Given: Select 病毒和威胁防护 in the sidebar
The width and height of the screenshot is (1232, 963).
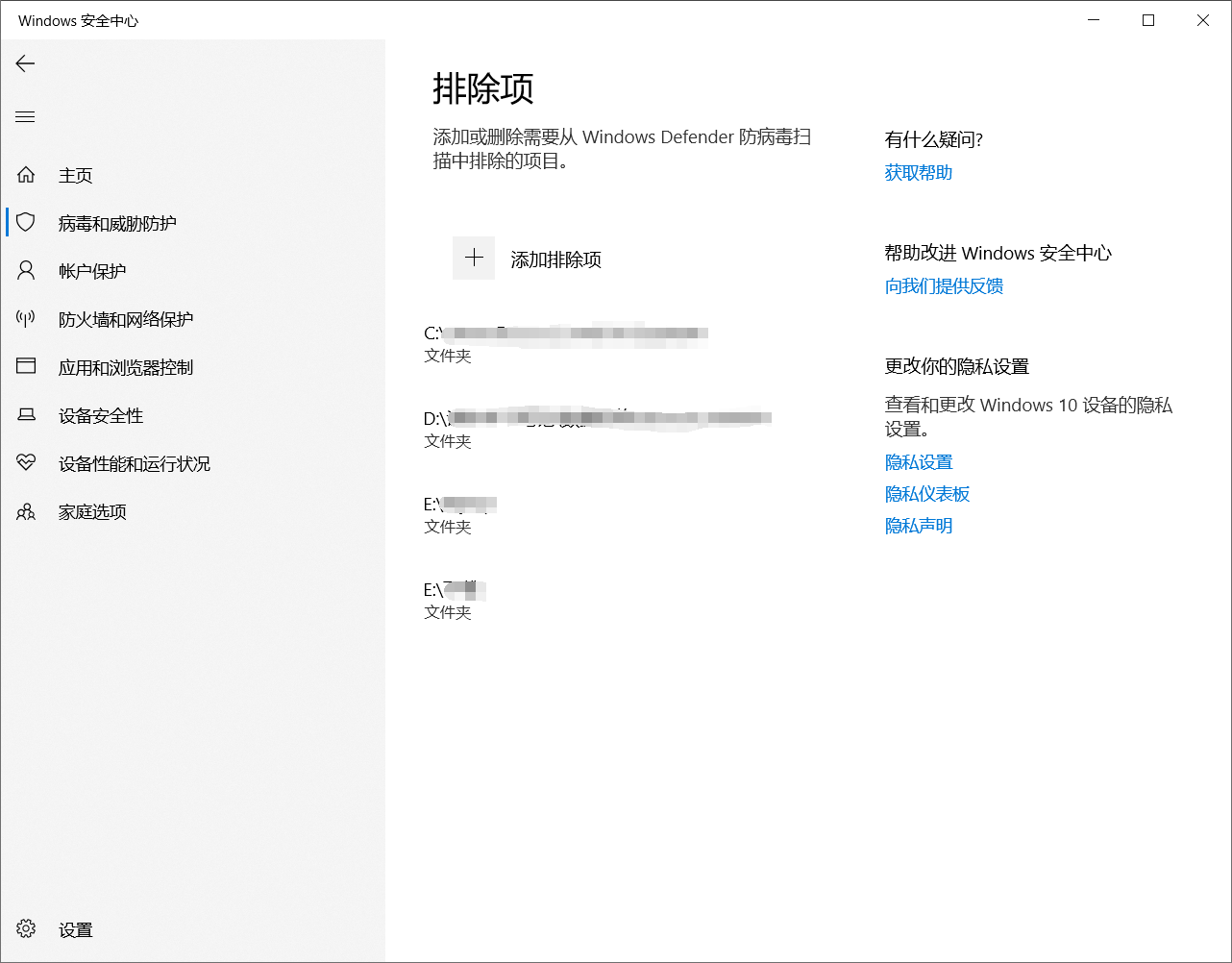Looking at the screenshot, I should (117, 223).
